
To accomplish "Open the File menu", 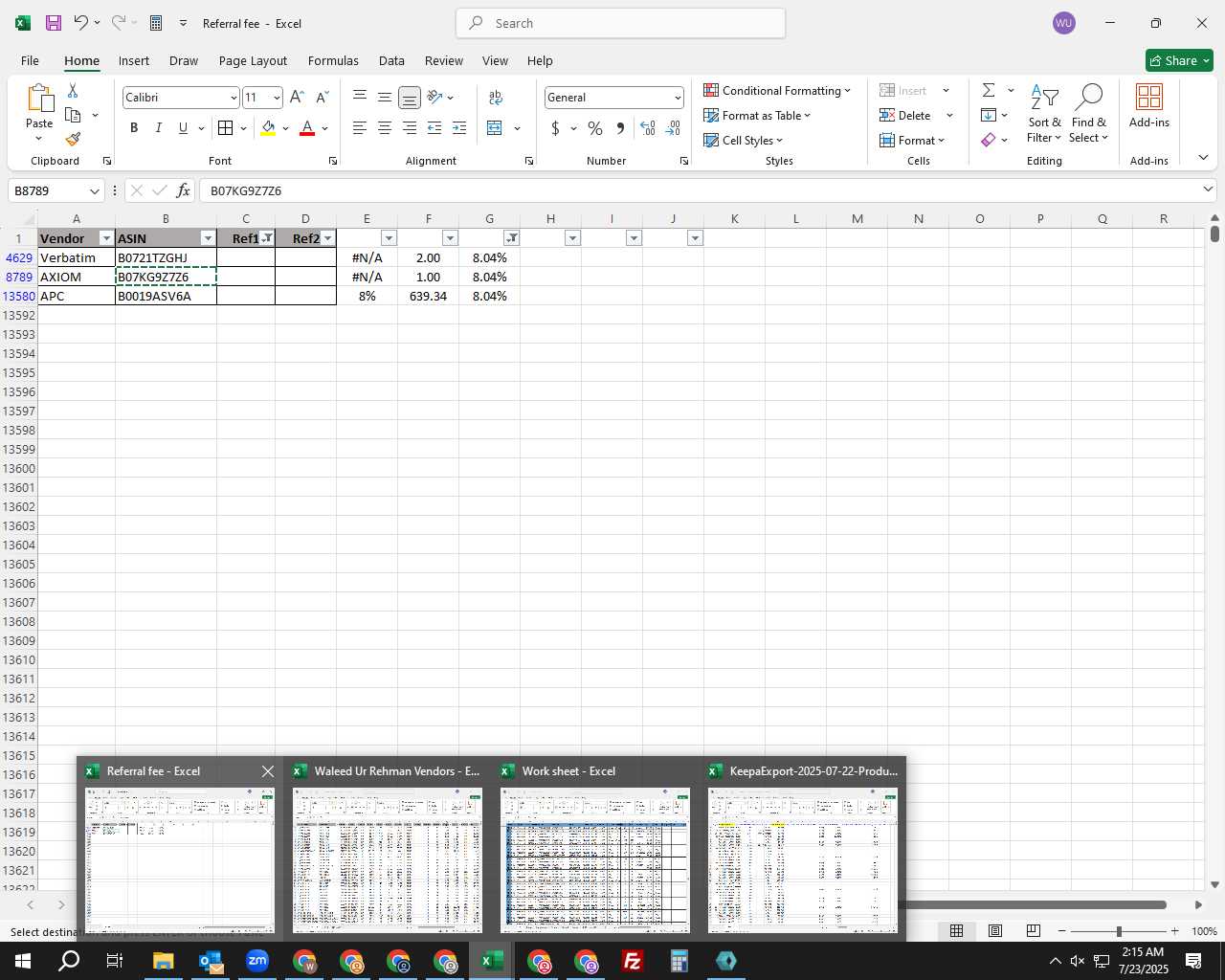I will (x=30, y=60).
